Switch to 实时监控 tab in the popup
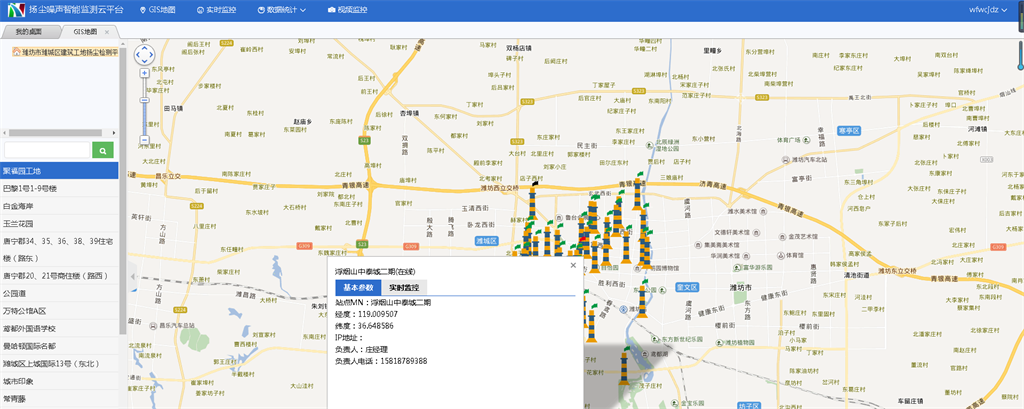 pyautogui.click(x=403, y=287)
